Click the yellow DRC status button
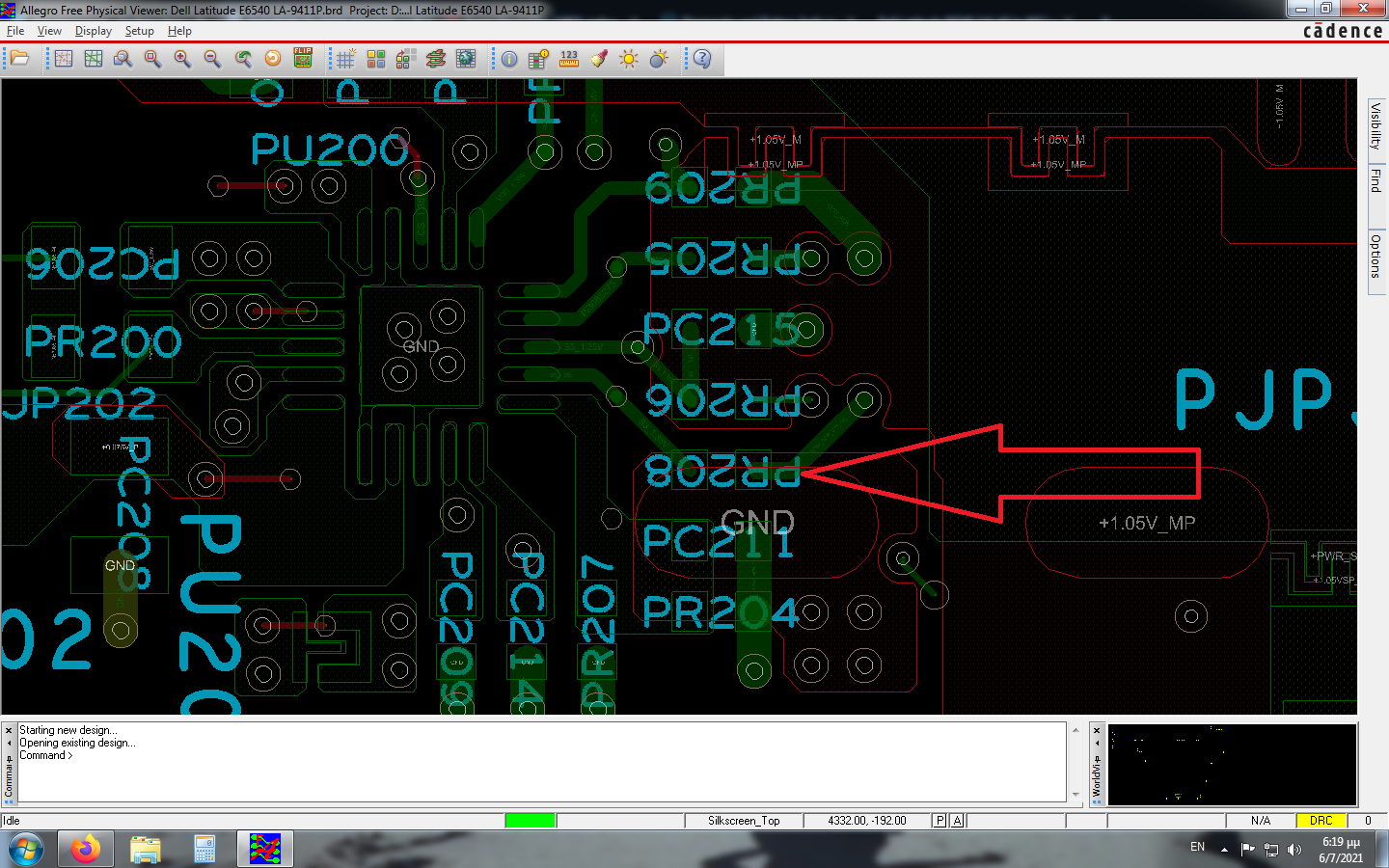The width and height of the screenshot is (1389, 868). pyautogui.click(x=1321, y=821)
